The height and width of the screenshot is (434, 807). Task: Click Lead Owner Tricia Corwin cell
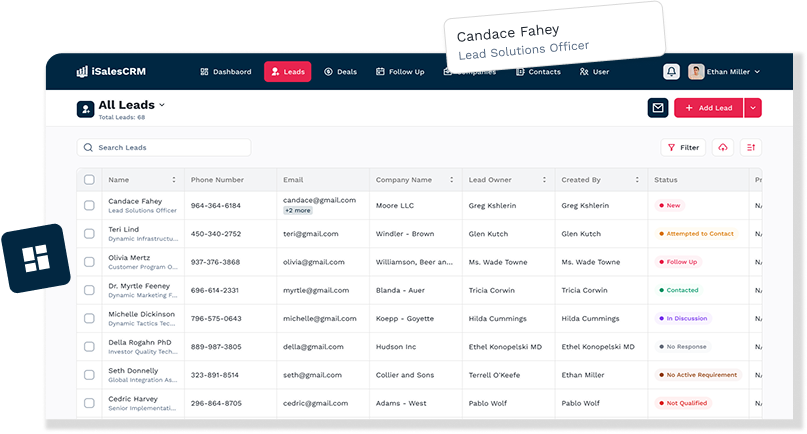coord(492,290)
